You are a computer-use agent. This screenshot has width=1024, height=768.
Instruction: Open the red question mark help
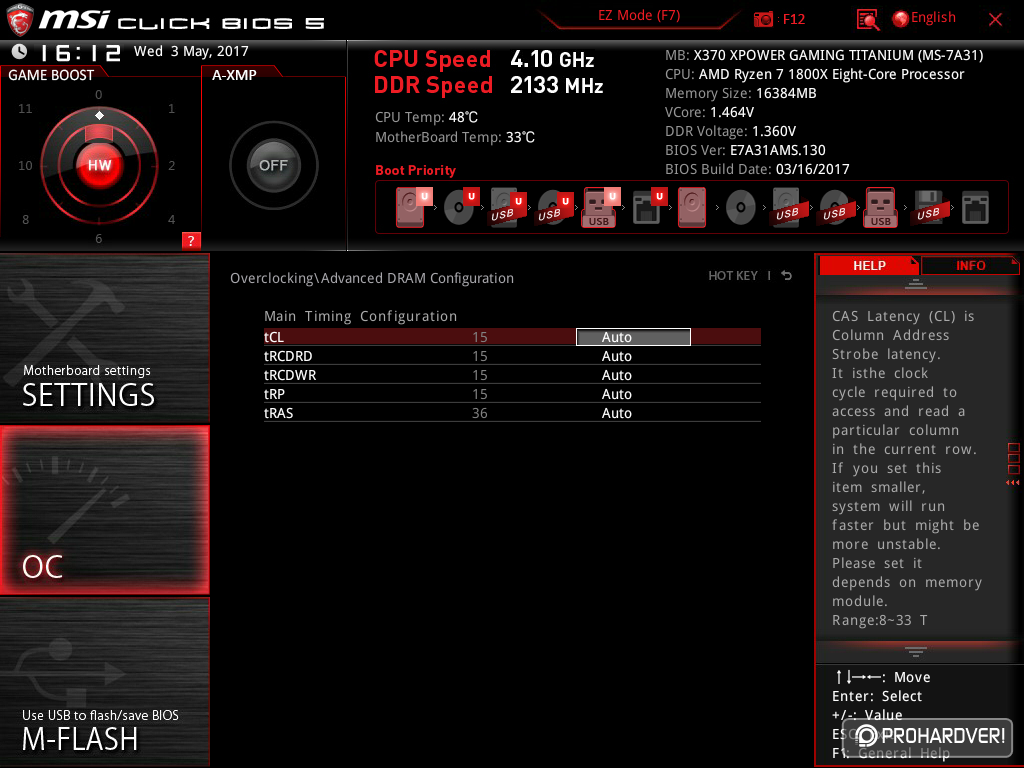[x=191, y=240]
